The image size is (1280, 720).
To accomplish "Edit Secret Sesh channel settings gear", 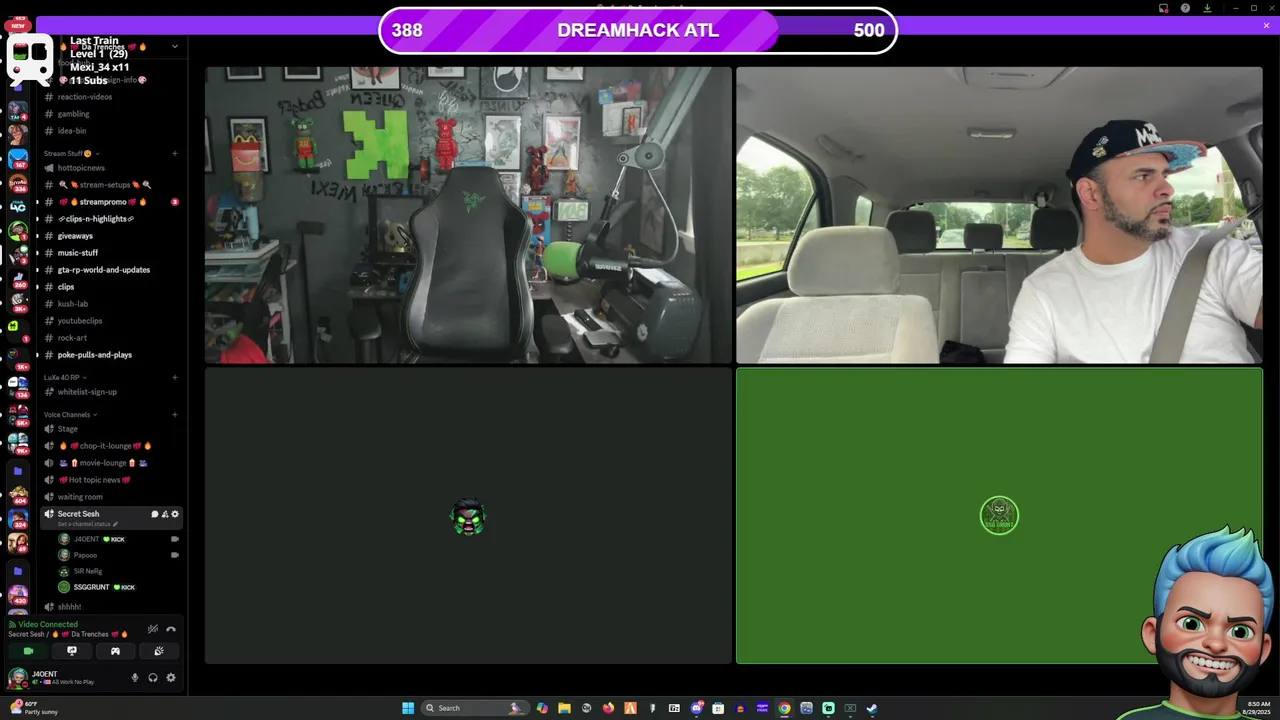I will tap(175, 514).
